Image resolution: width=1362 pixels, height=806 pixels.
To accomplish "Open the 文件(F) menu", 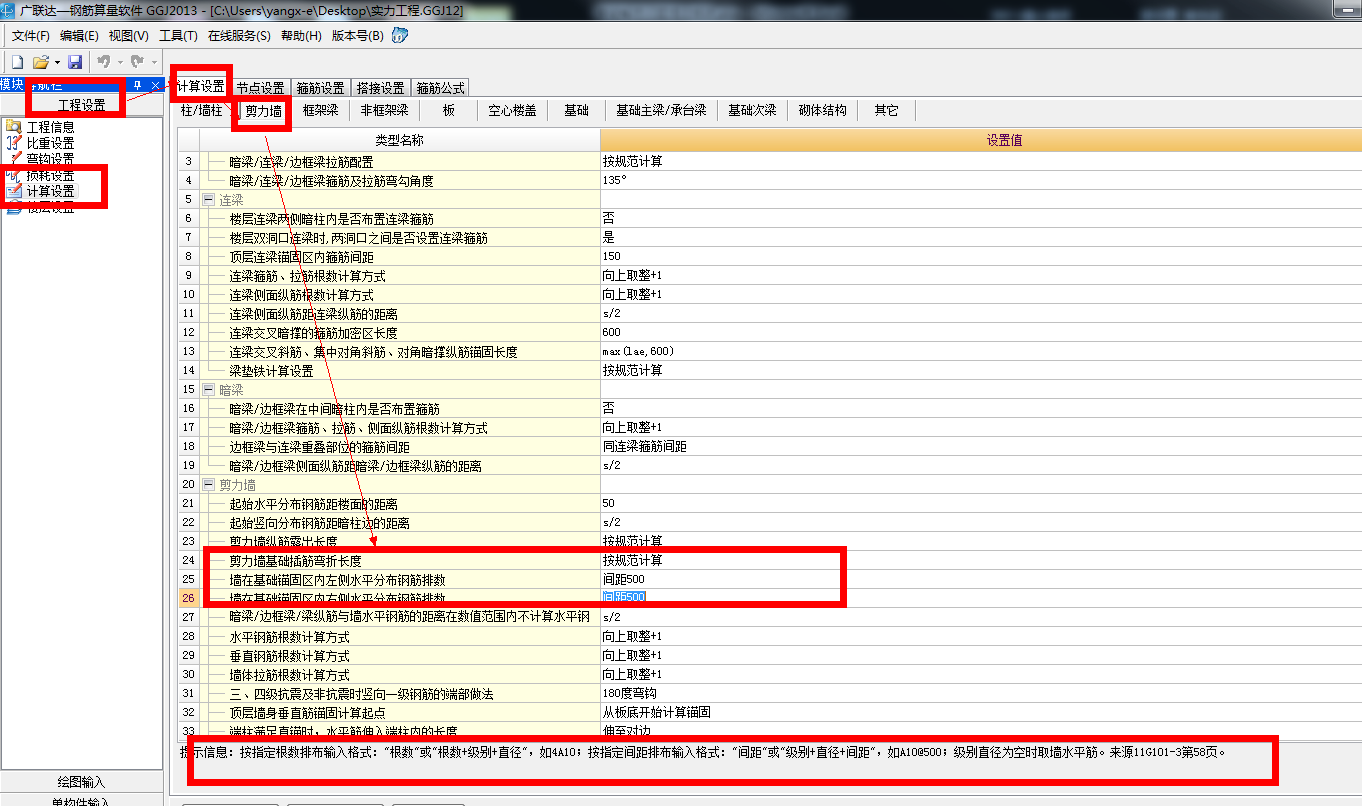I will tap(31, 36).
